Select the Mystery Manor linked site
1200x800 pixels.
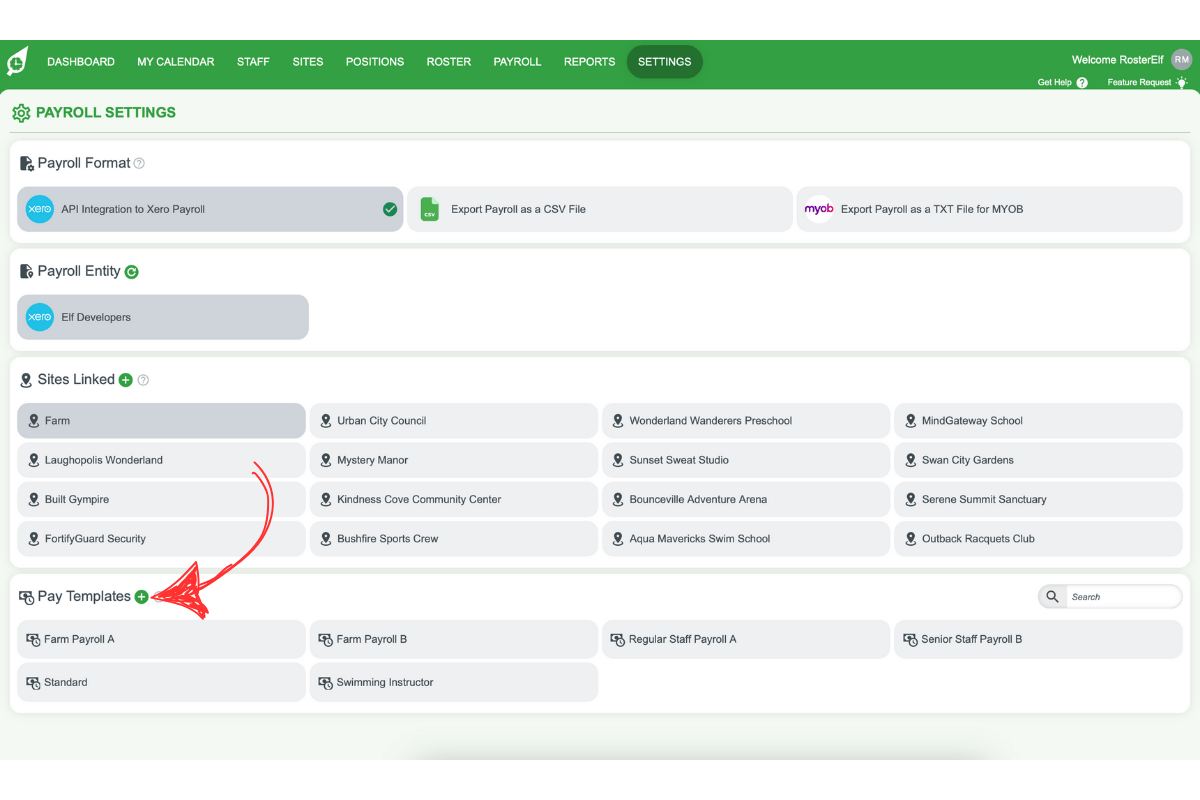point(453,460)
